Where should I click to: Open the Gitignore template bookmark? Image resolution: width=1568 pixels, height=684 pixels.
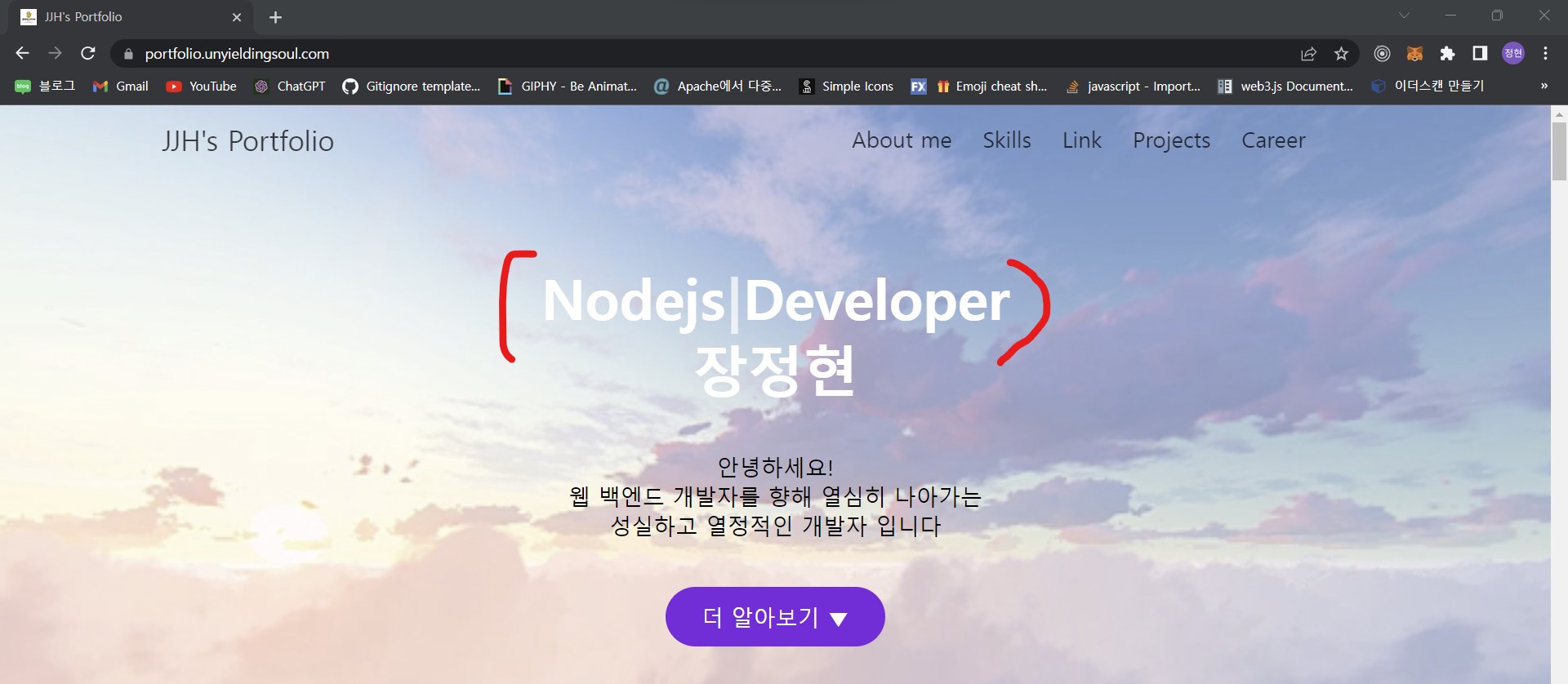tap(412, 86)
